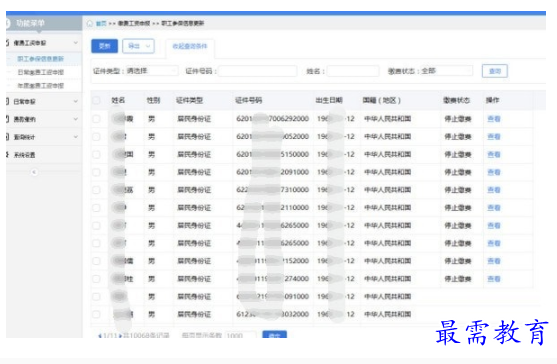Expand the 日常申报 sidebar section chevron
The width and height of the screenshot is (557, 364).
(x=76, y=102)
